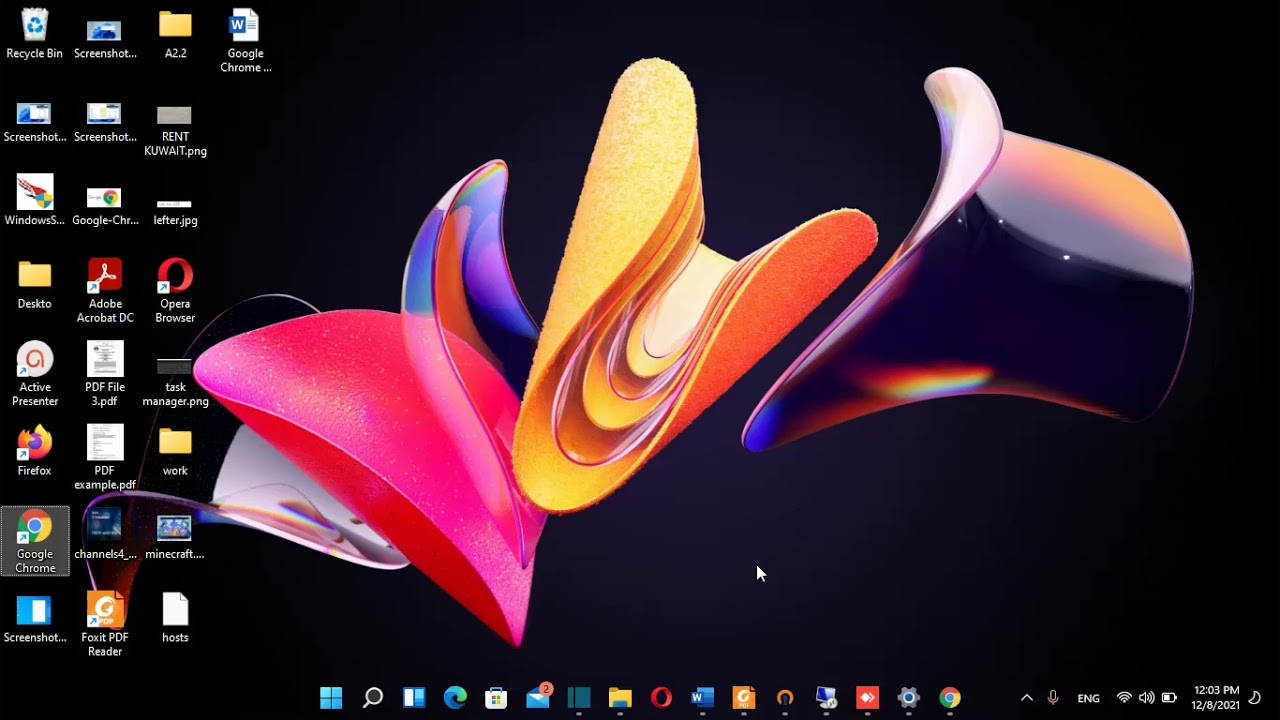Select Google Chrome desktop shortcut
The width and height of the screenshot is (1280, 720).
35,541
